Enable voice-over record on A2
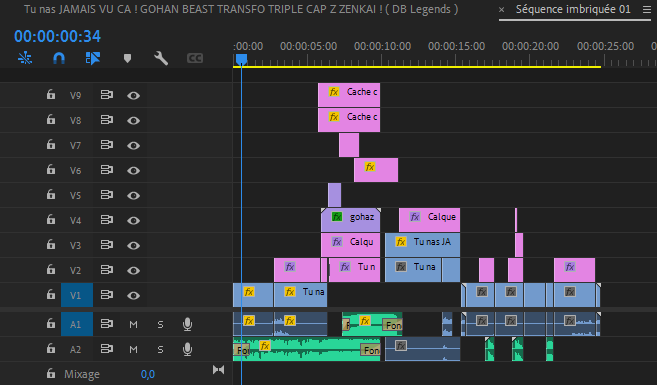657x385 pixels. [x=187, y=349]
